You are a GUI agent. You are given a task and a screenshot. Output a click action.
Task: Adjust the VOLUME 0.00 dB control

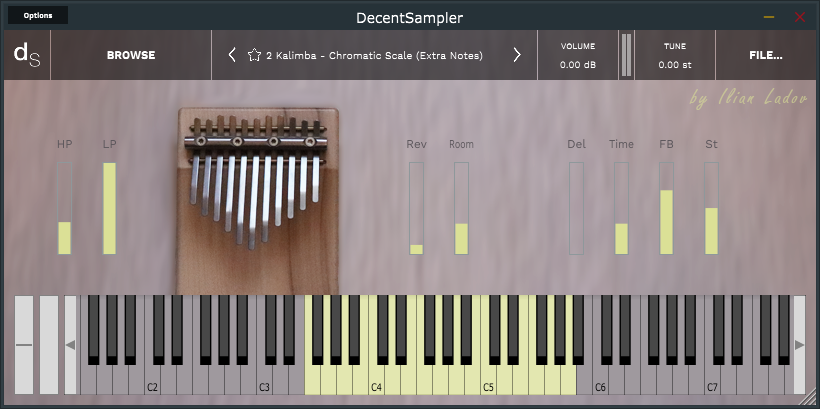pyautogui.click(x=578, y=55)
